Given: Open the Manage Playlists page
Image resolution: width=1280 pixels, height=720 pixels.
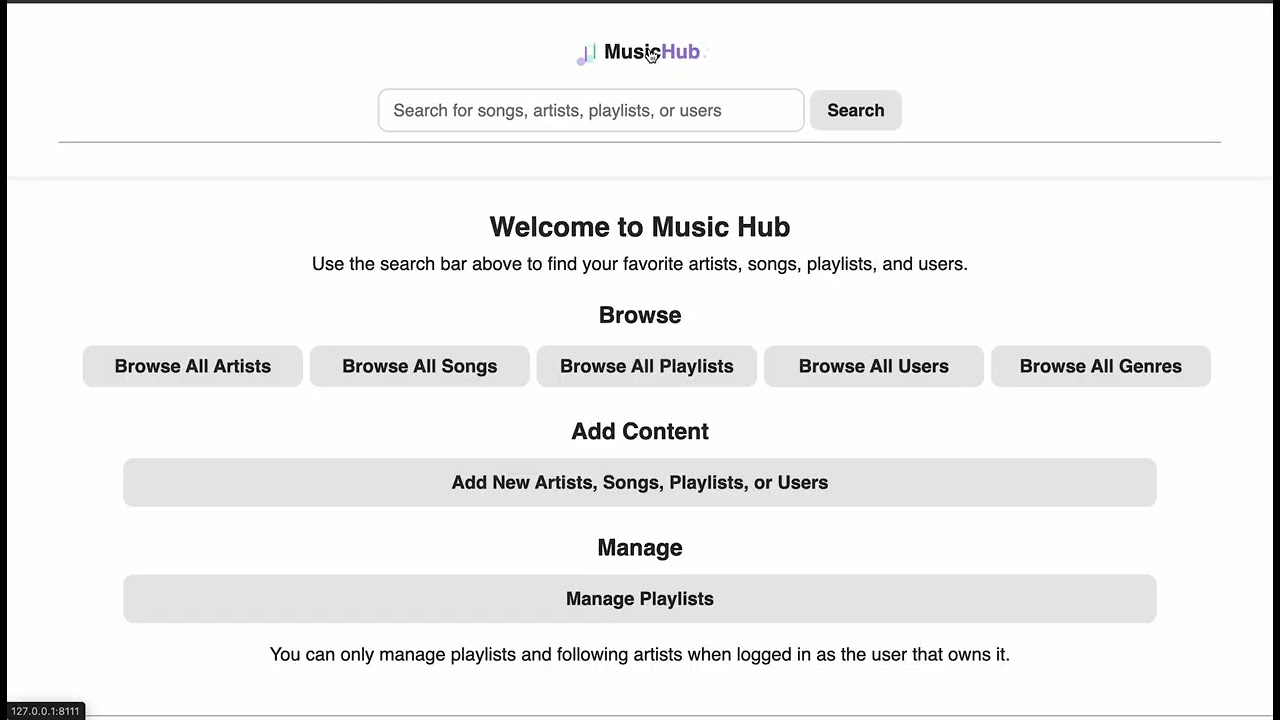Looking at the screenshot, I should click(x=640, y=598).
